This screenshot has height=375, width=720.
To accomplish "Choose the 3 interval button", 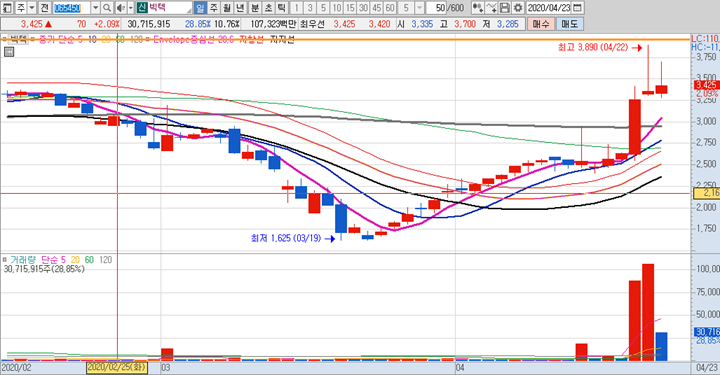I will [x=310, y=8].
